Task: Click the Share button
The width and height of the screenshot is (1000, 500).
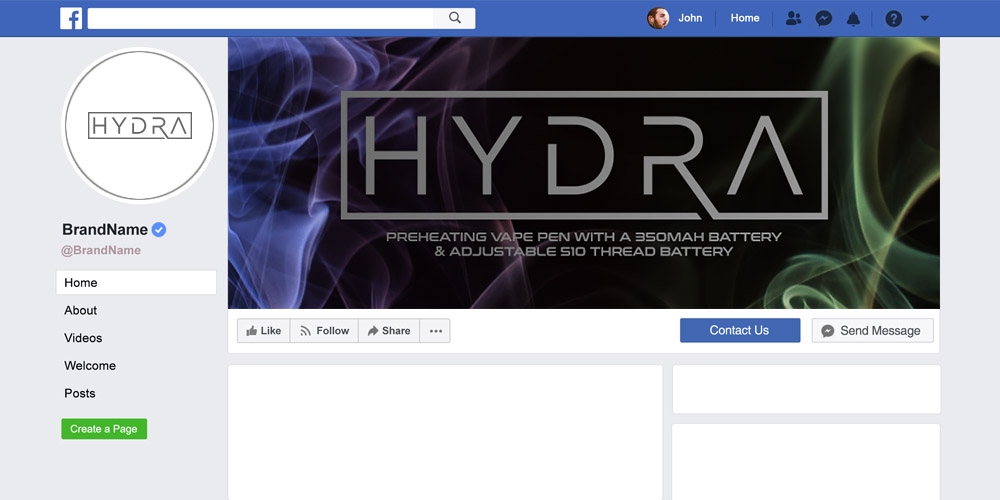Action: pyautogui.click(x=389, y=331)
